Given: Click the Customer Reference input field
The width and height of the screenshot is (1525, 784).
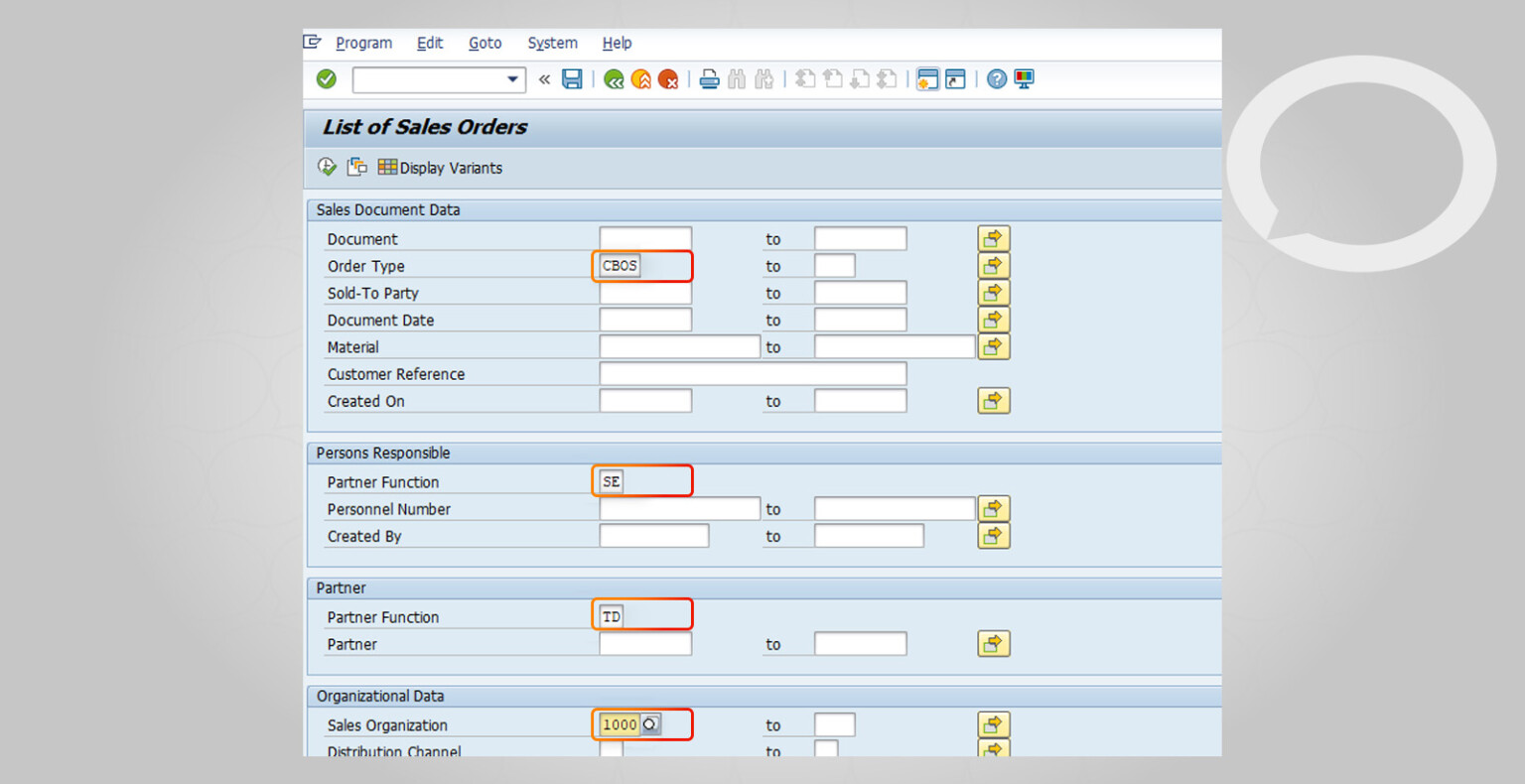Looking at the screenshot, I should pyautogui.click(x=753, y=374).
